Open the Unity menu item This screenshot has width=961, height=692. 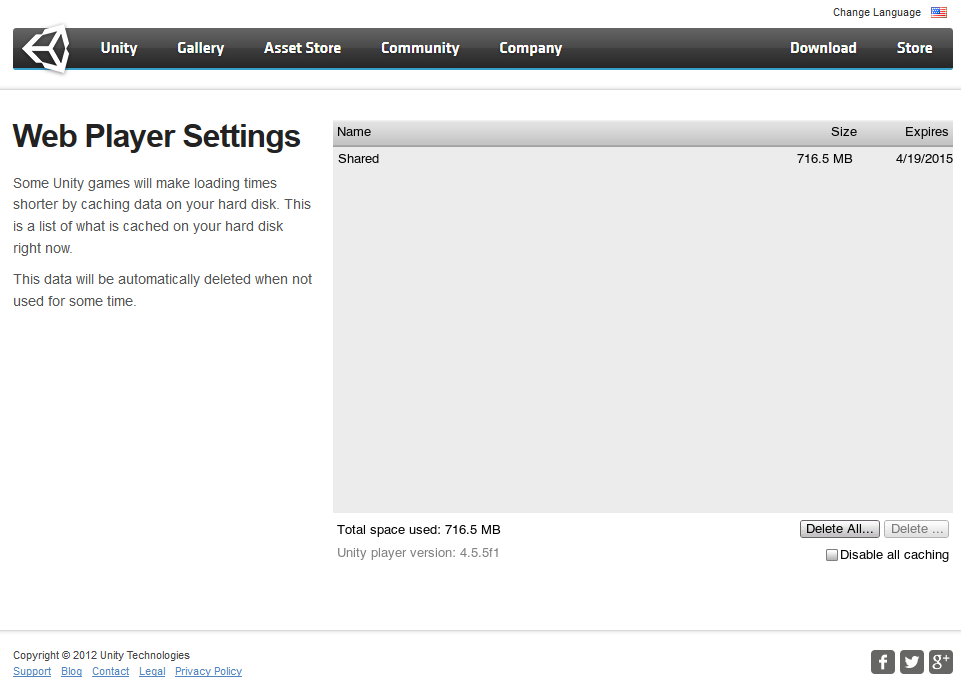(x=119, y=48)
